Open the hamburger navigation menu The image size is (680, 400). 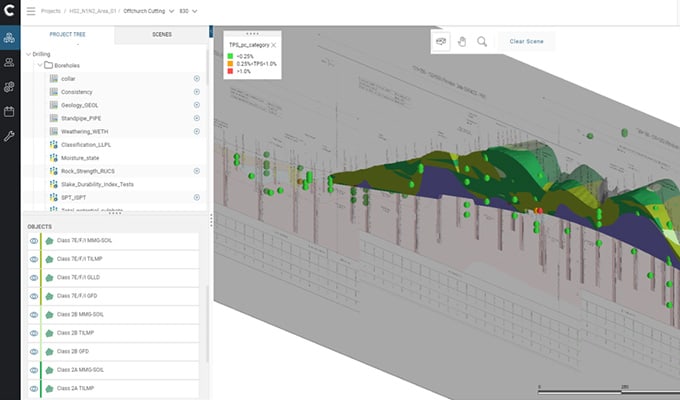click(30, 11)
